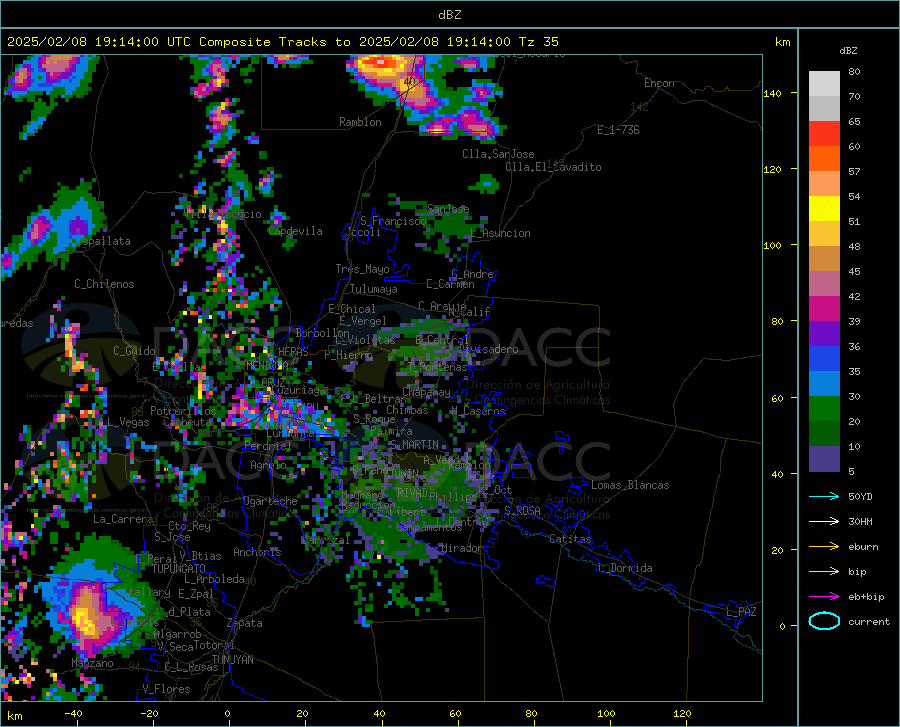Click the Tulumaya place label
The image size is (900, 727).
coord(374,290)
